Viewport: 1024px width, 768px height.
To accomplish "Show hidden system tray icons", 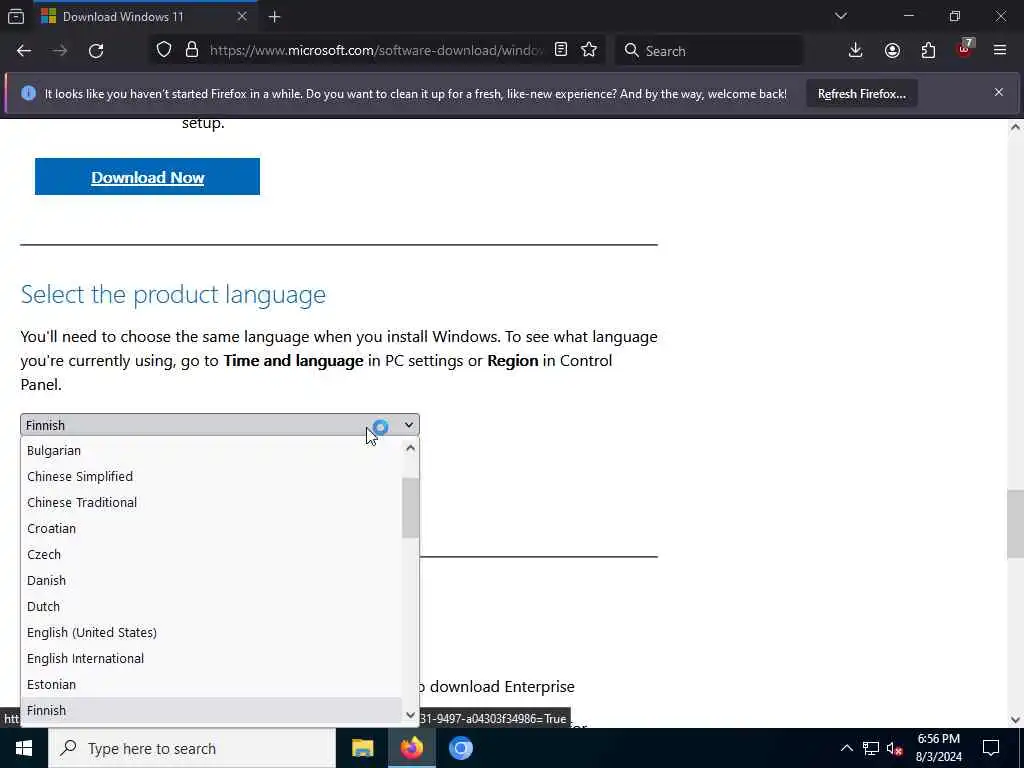I will coord(846,748).
